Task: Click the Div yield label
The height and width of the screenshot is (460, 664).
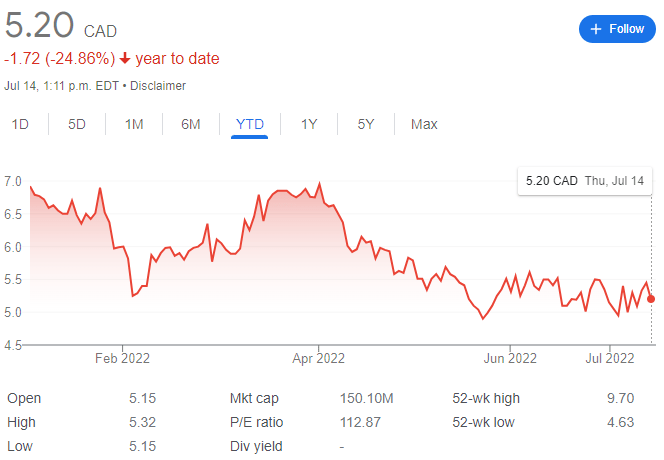Action: 256,446
